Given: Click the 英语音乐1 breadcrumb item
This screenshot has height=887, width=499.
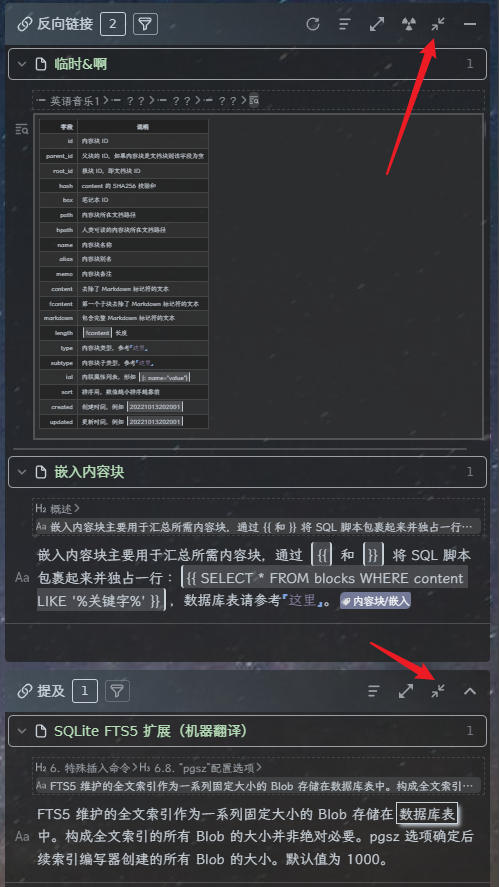Looking at the screenshot, I should [x=70, y=101].
